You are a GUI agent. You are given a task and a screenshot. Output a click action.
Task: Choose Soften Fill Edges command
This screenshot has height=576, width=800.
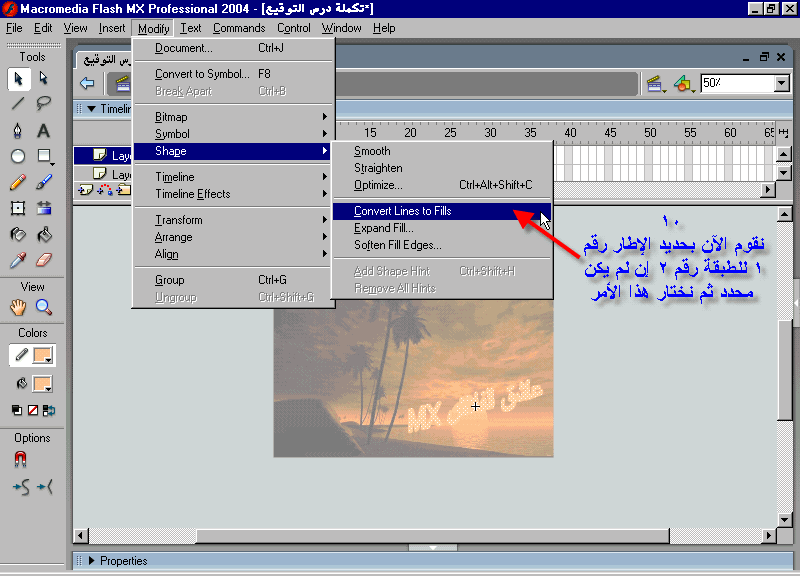point(442,245)
